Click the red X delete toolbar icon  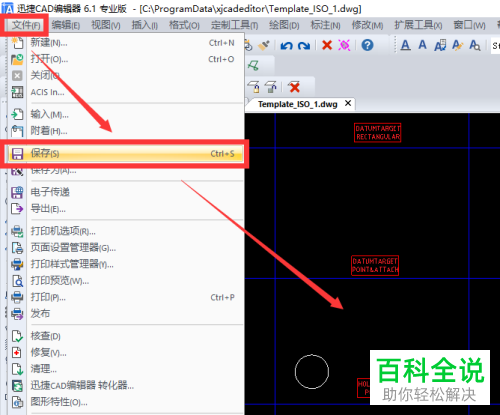(x=327, y=45)
